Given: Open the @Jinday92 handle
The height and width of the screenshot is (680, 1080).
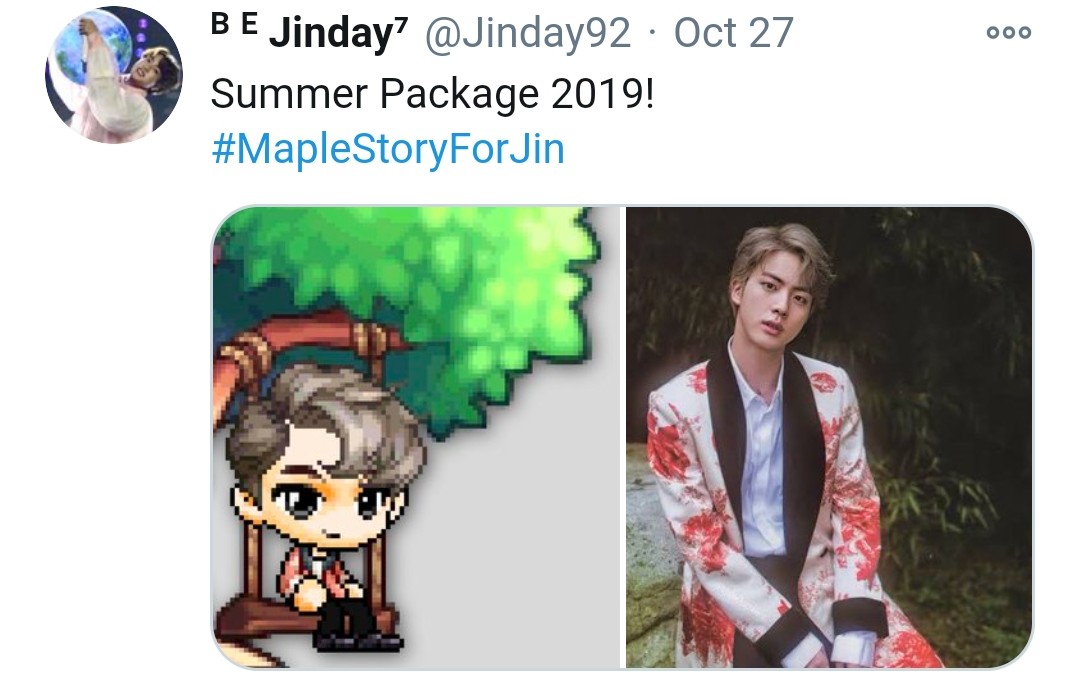Looking at the screenshot, I should click(528, 32).
